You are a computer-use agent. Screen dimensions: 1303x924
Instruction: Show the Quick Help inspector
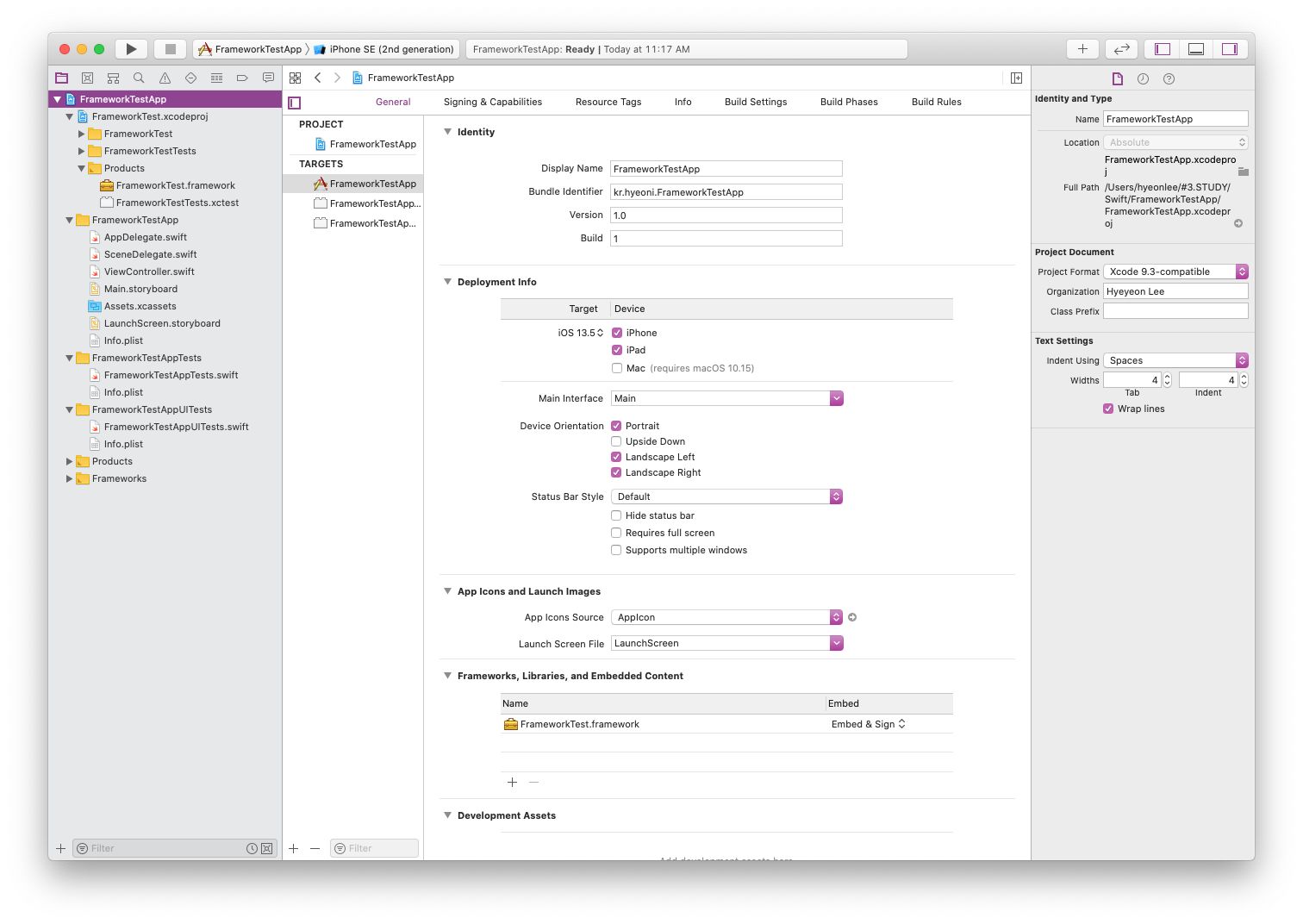click(x=1169, y=78)
